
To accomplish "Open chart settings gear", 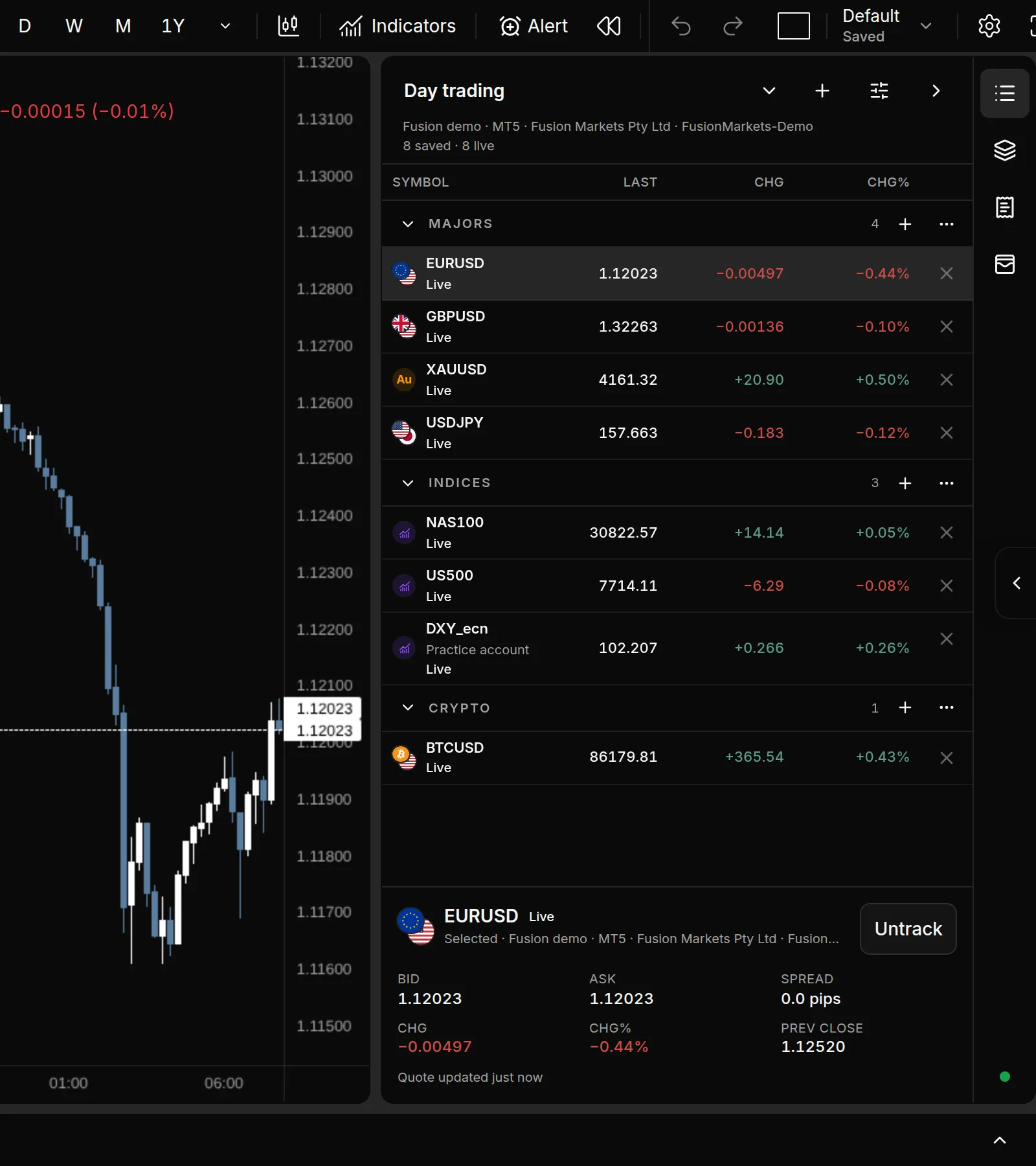I will [989, 26].
